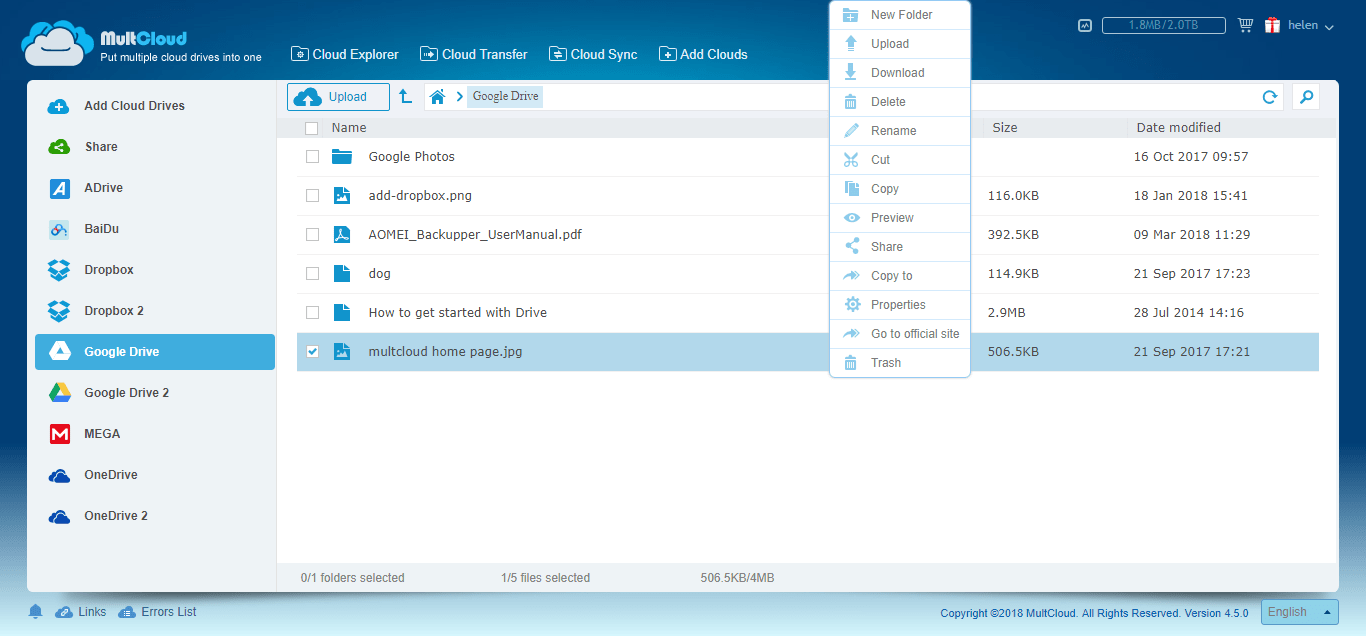1366x637 pixels.
Task: Choose Preview from context menu
Action: click(x=900, y=218)
